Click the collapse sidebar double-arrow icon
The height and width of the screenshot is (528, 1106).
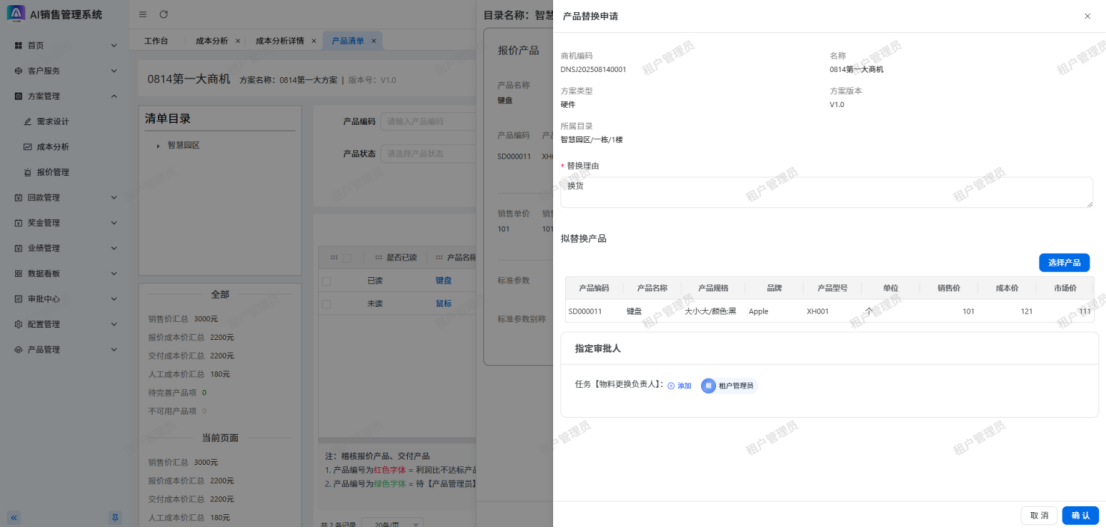[14, 516]
